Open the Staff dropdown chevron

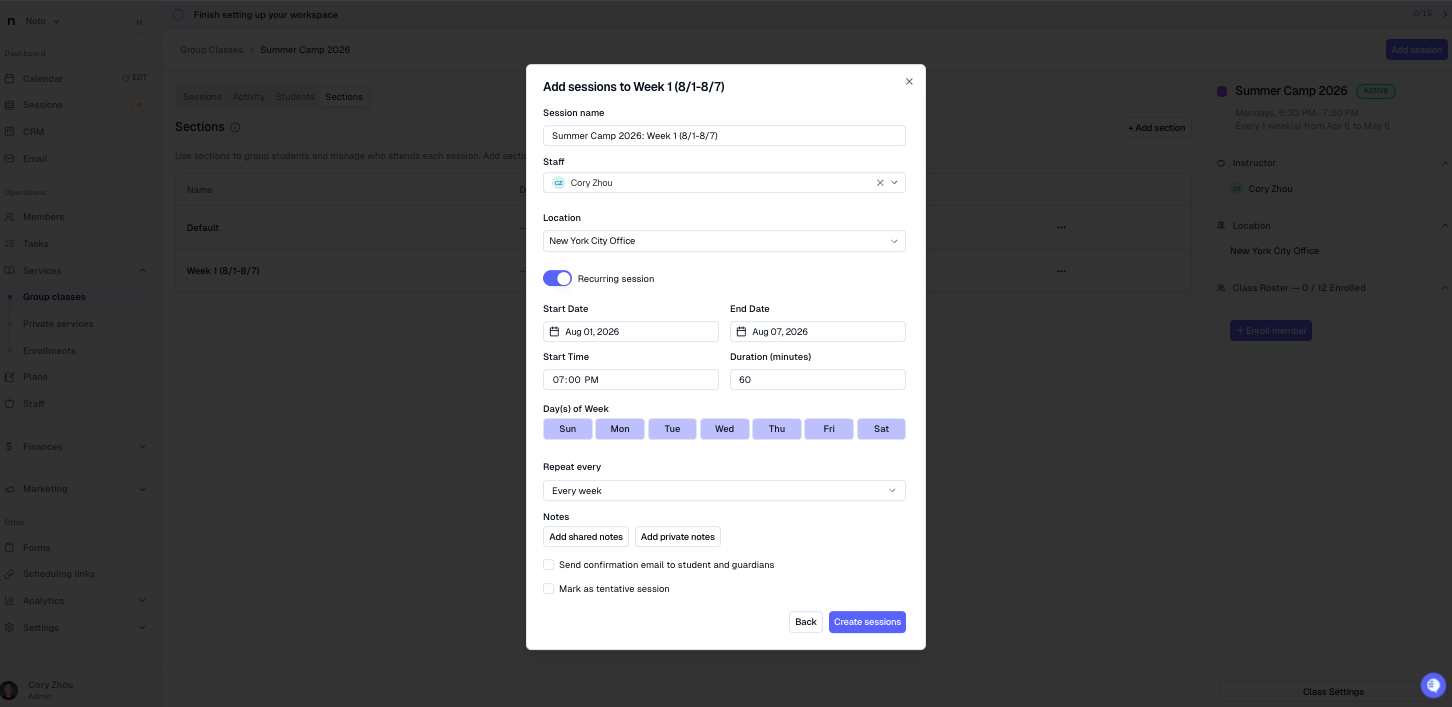coord(894,183)
